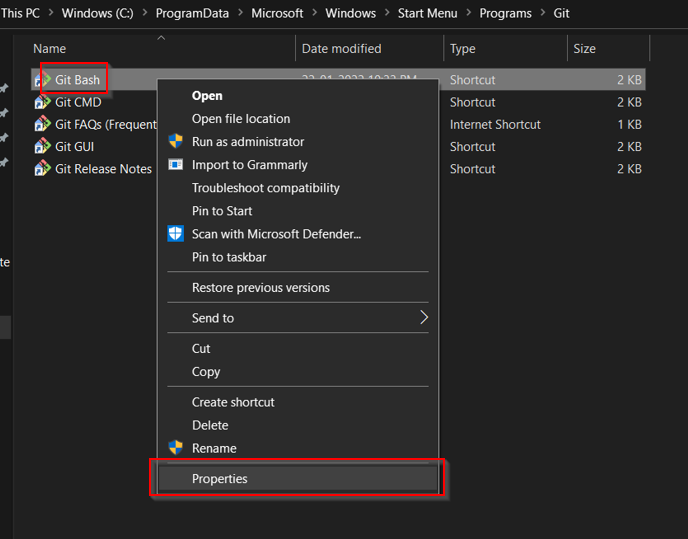Go to Windows (C:) in the address bar
688x539 pixels.
(97, 13)
